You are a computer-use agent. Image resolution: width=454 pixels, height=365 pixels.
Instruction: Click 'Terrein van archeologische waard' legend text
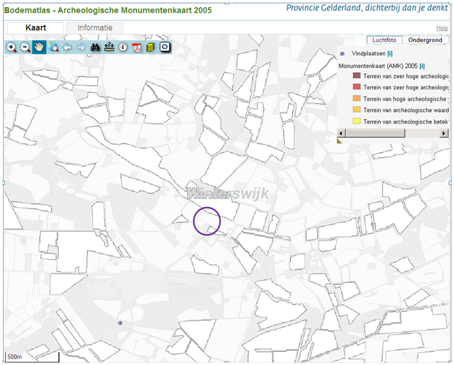[x=406, y=110]
